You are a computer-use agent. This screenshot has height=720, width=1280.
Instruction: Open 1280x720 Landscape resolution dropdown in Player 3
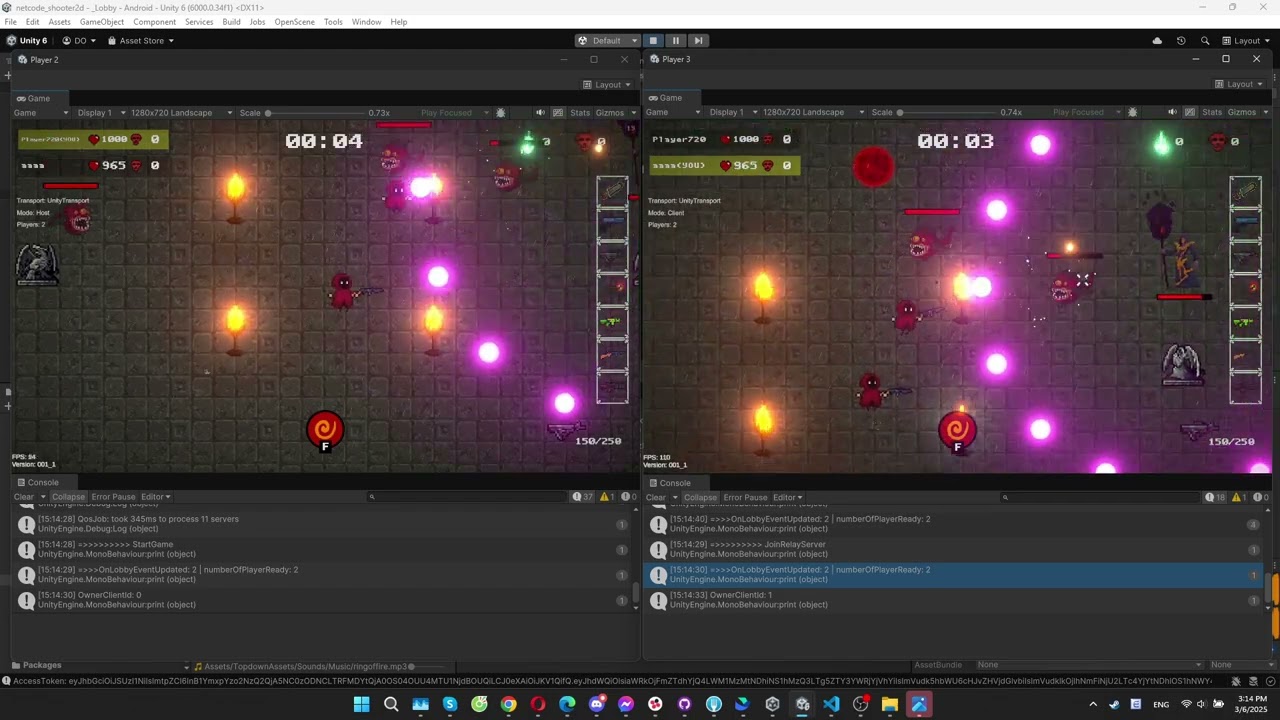click(815, 112)
